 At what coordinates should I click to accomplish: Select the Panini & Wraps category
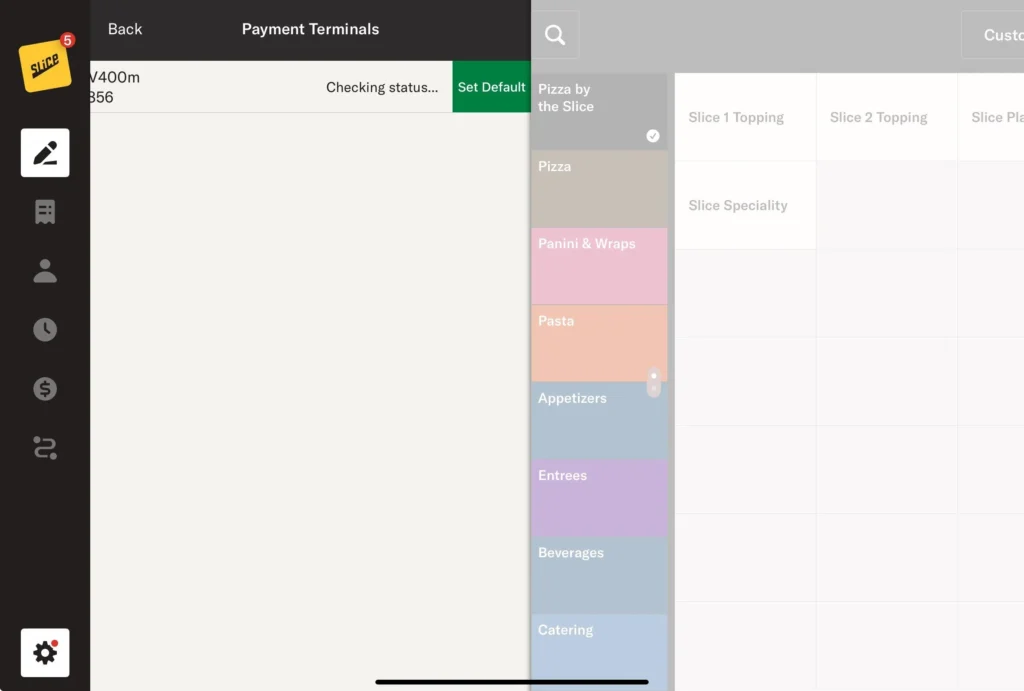coord(598,265)
